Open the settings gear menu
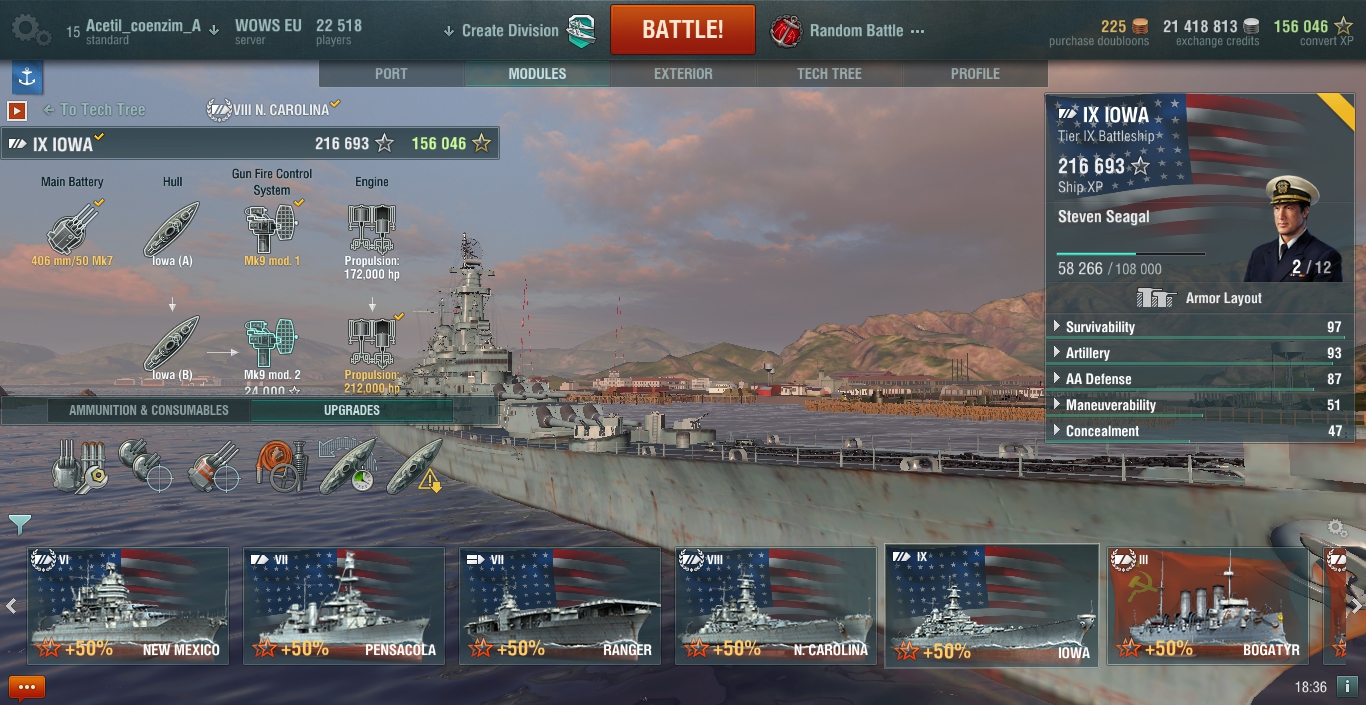Viewport: 1366px width, 705px height. pyautogui.click(x=30, y=30)
